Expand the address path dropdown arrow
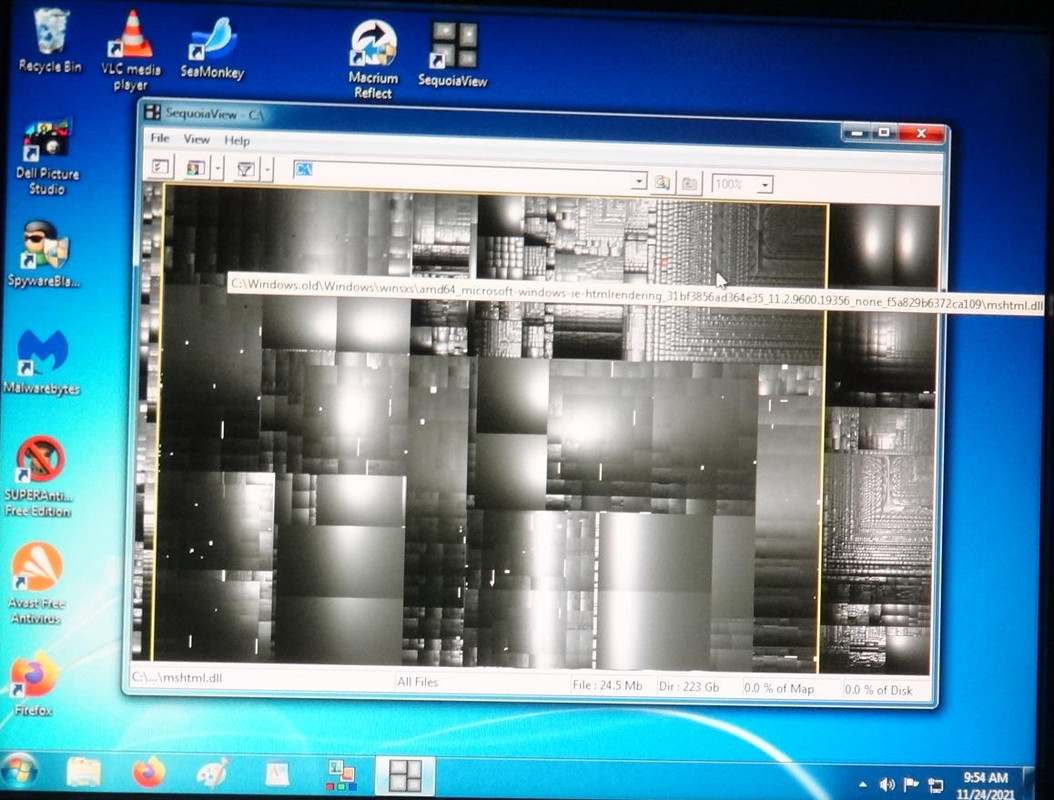This screenshot has height=800, width=1054. 639,181
